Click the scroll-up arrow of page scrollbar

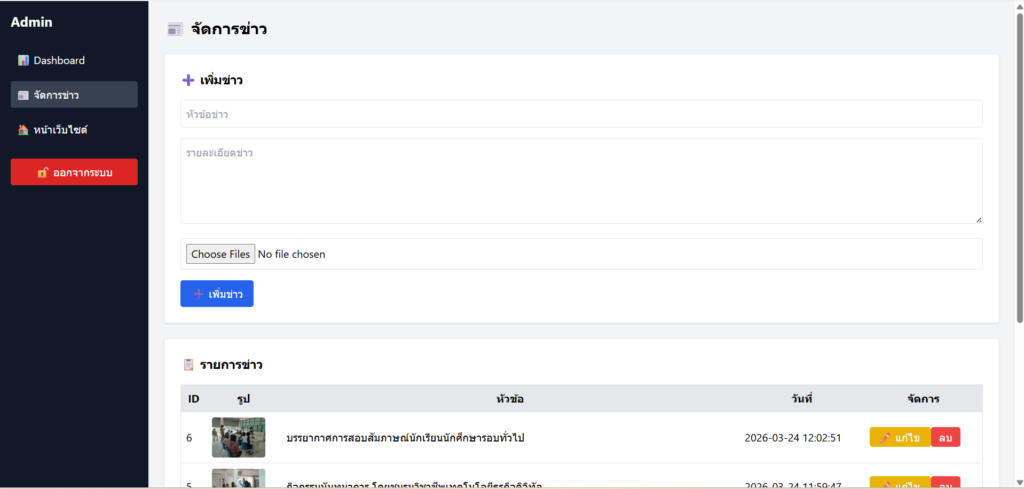[x=1019, y=6]
